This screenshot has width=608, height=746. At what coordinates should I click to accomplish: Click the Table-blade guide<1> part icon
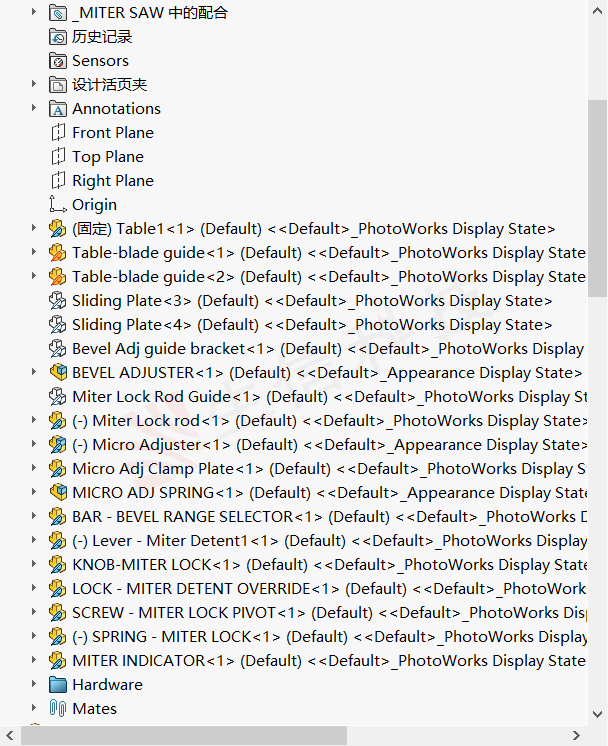coord(58,253)
